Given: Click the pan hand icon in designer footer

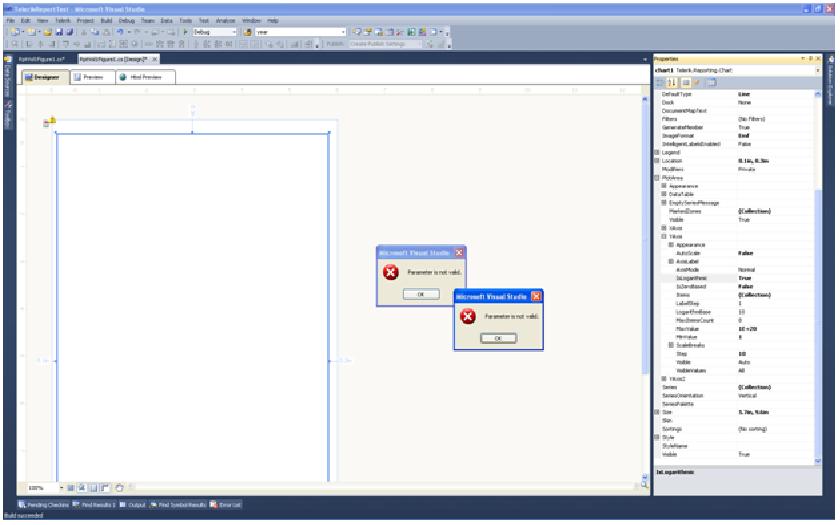Looking at the screenshot, I should click(x=119, y=488).
